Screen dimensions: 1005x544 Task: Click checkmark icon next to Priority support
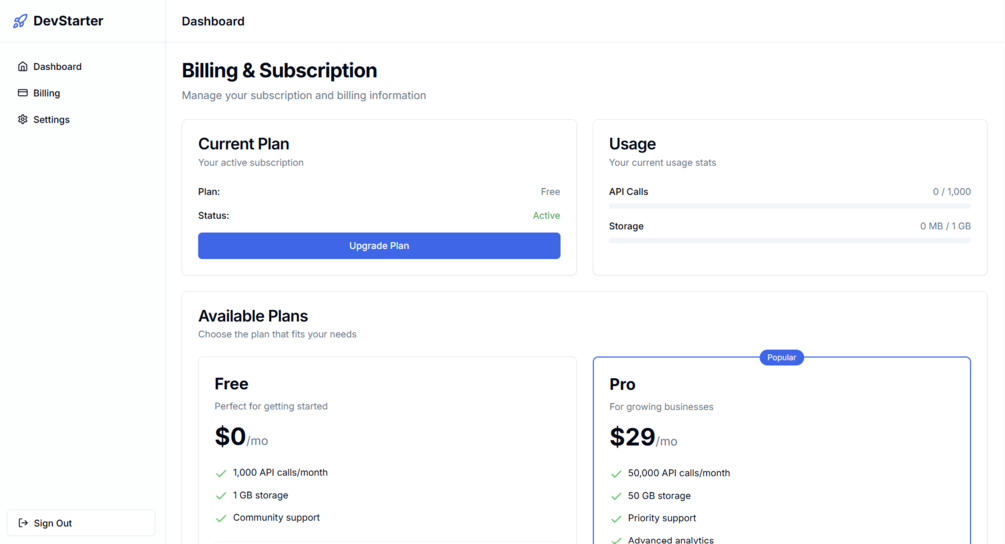(x=616, y=518)
